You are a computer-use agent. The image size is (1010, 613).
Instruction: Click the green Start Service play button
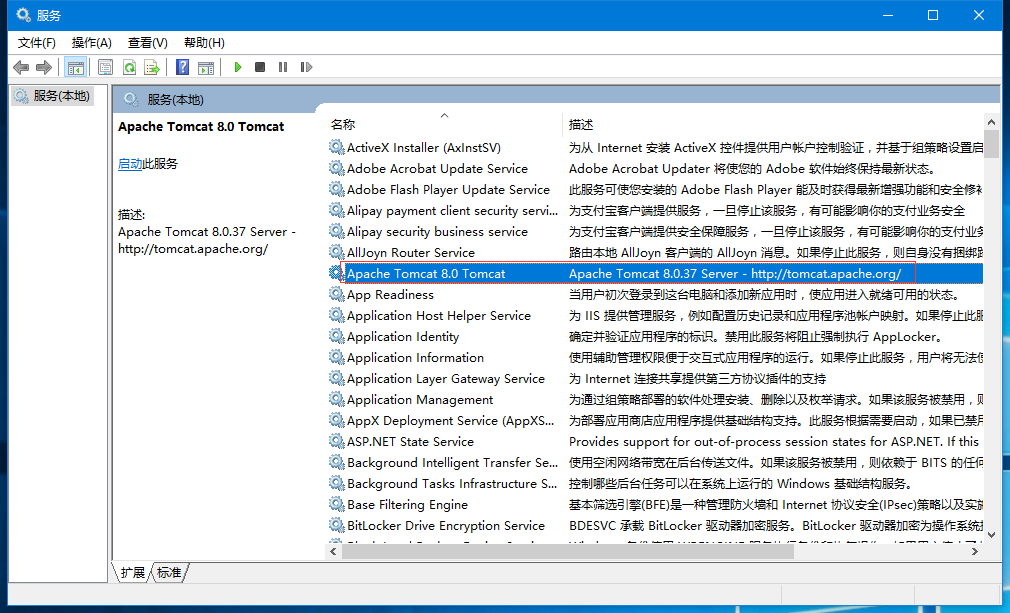pyautogui.click(x=238, y=67)
